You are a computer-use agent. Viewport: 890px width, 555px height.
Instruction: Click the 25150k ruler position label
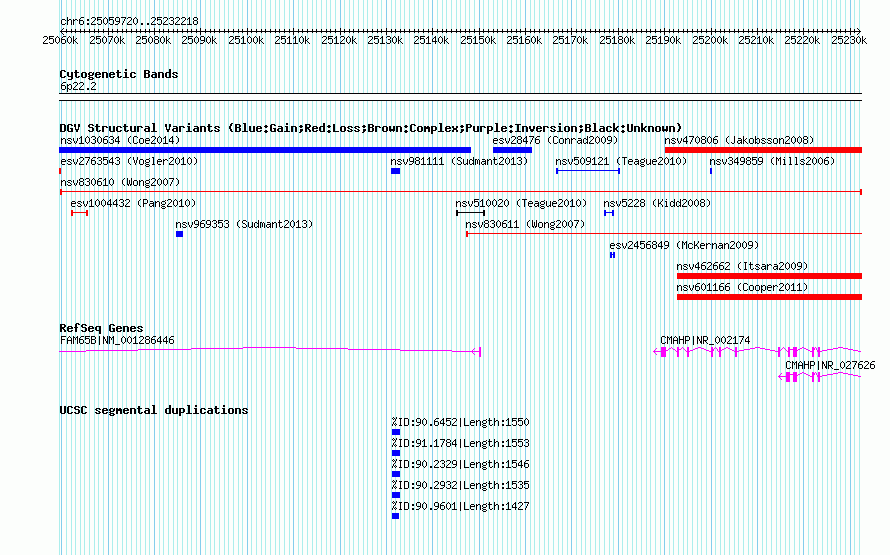click(478, 40)
